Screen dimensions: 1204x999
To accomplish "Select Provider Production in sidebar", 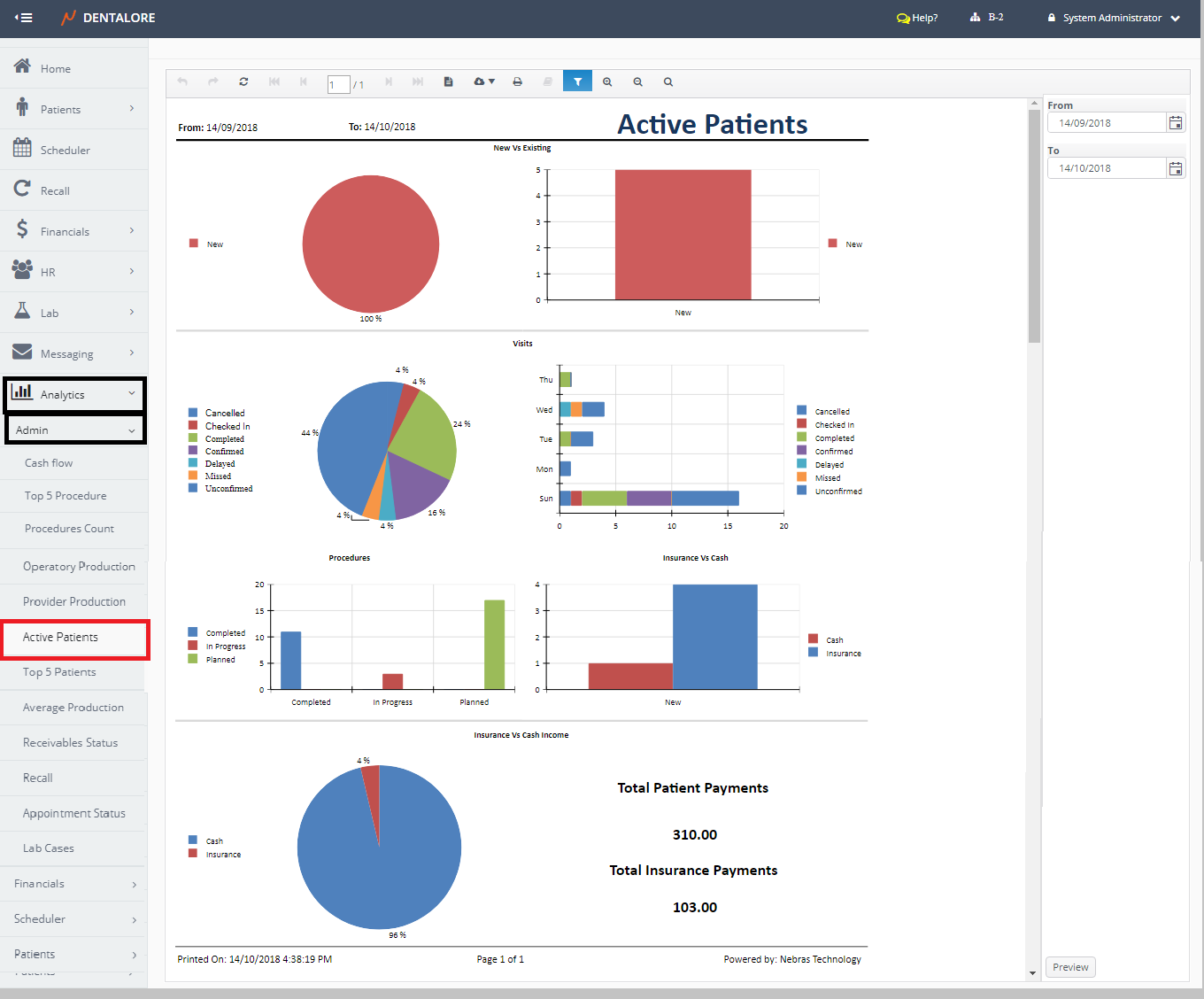I will 74,601.
